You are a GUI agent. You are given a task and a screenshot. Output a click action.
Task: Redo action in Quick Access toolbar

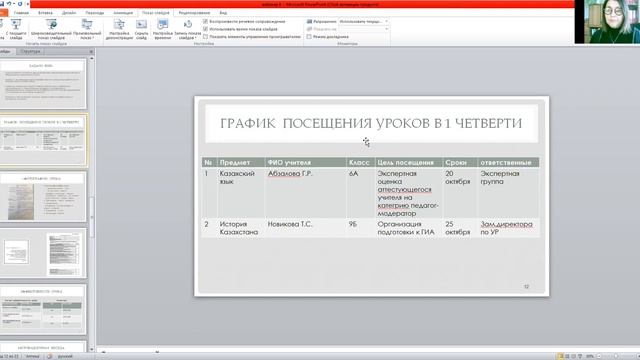(20, 4)
